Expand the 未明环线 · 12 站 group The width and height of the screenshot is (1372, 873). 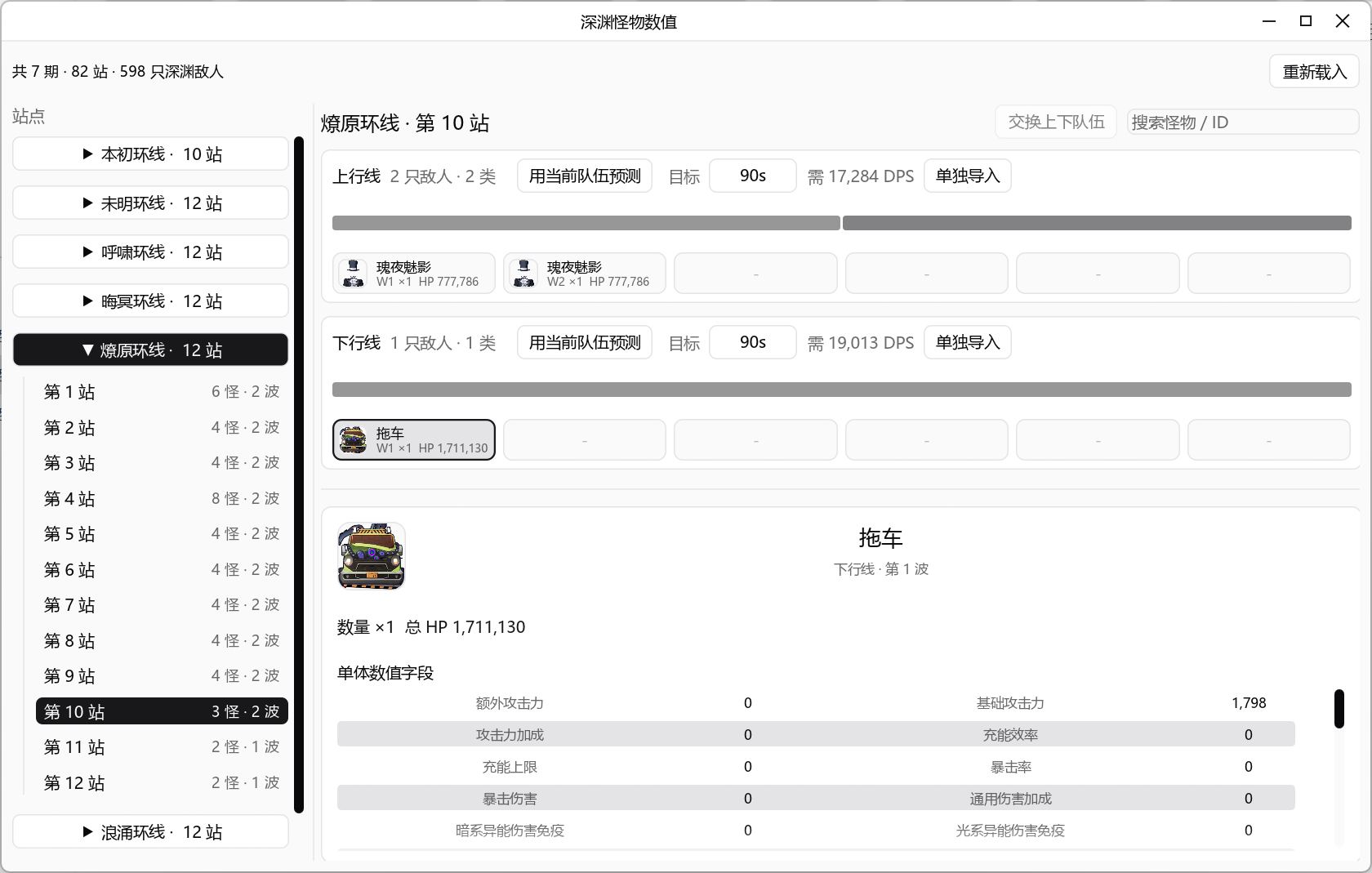[151, 203]
